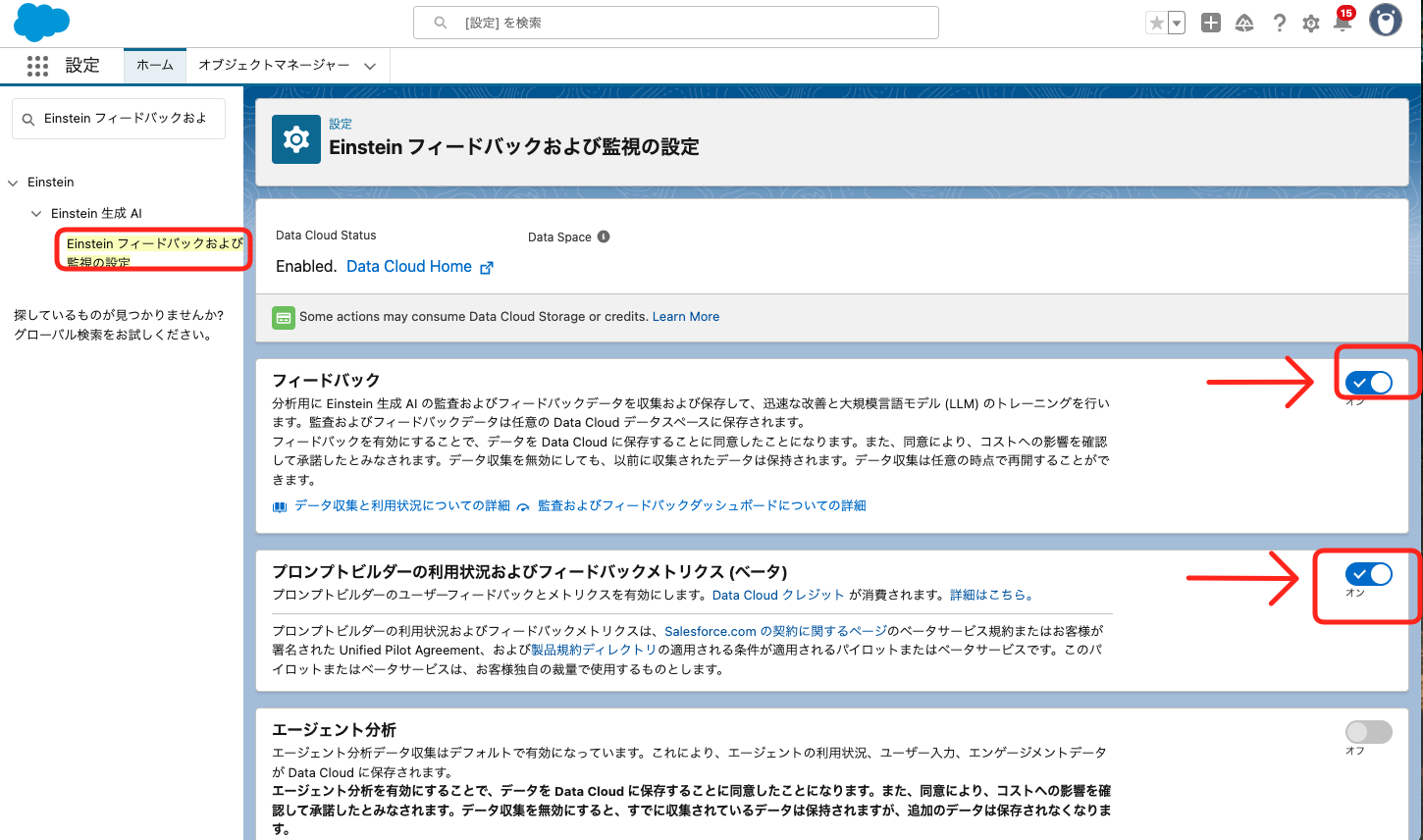Click the 設定 app name label

click(82, 66)
